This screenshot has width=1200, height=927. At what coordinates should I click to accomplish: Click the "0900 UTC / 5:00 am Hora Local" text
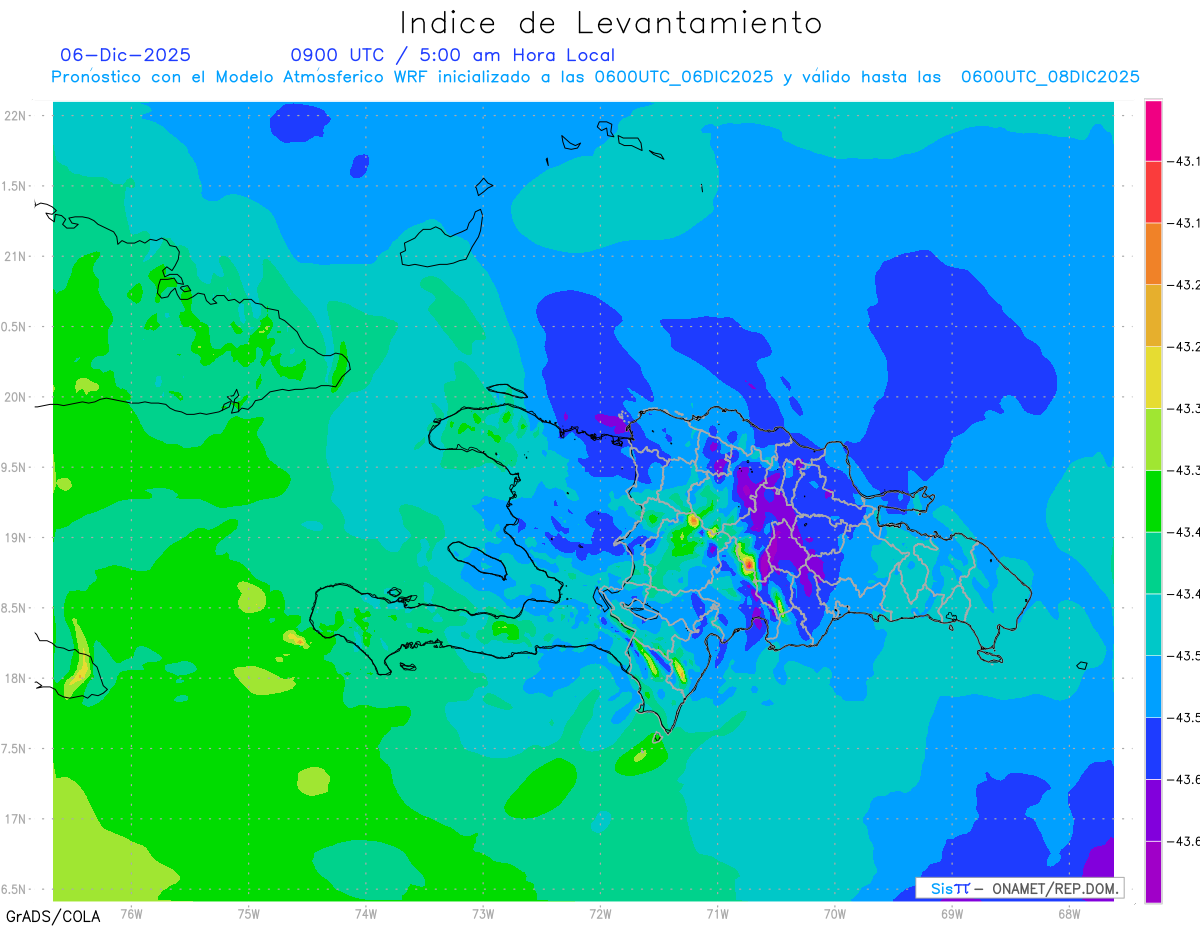(453, 55)
